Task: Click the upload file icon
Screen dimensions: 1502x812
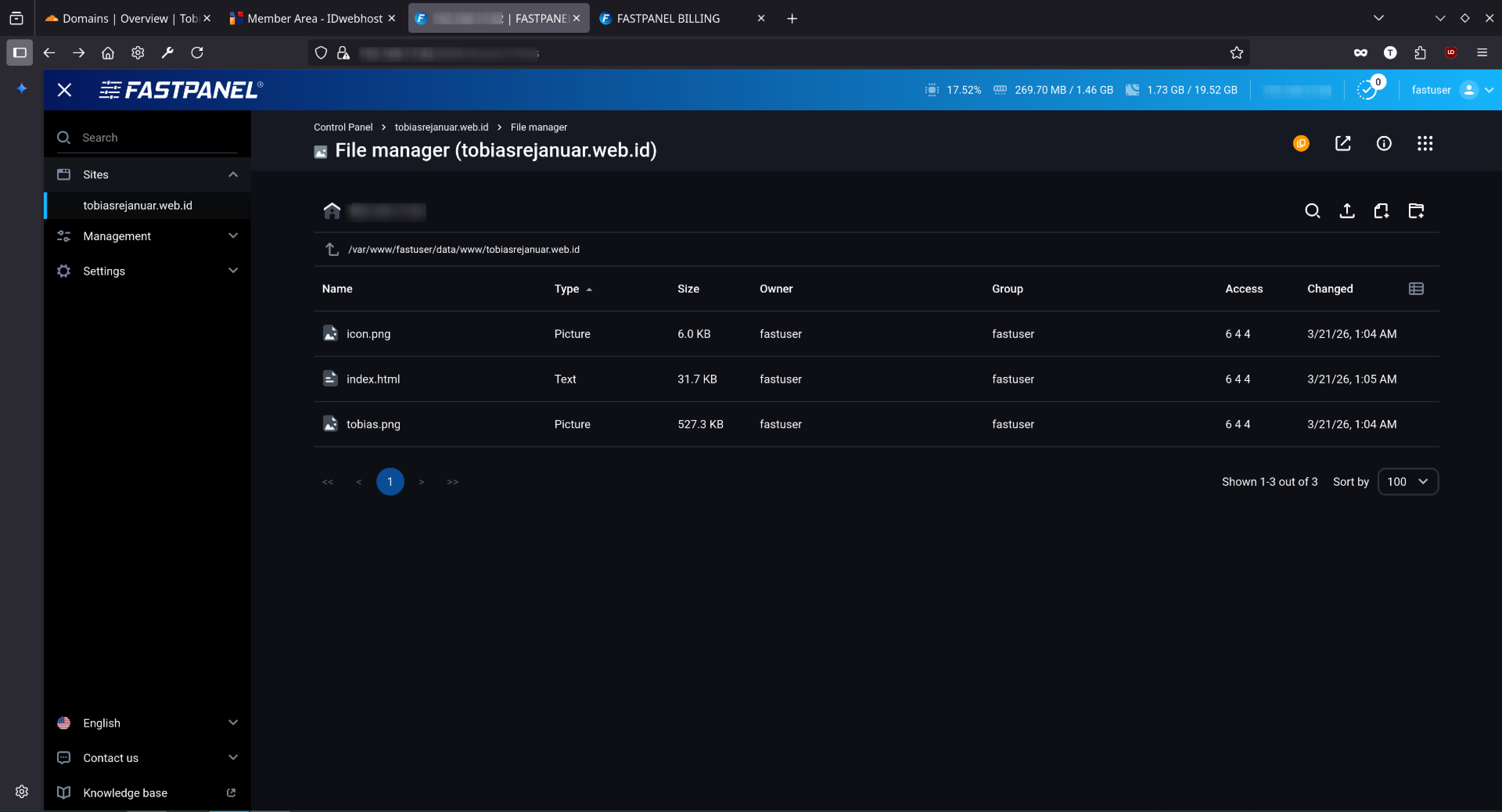Action: (x=1347, y=210)
